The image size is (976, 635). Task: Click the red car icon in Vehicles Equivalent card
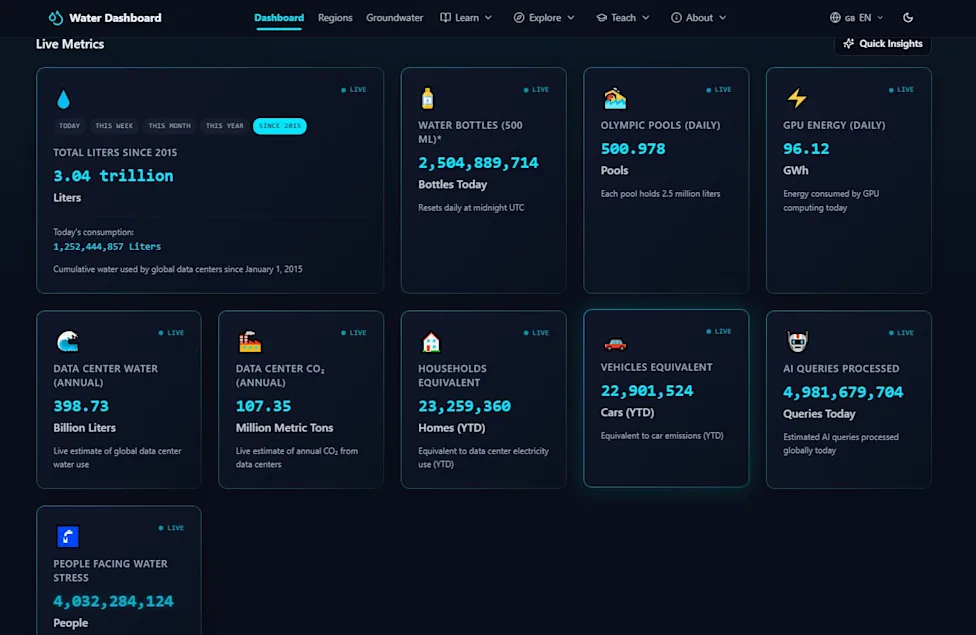click(615, 344)
